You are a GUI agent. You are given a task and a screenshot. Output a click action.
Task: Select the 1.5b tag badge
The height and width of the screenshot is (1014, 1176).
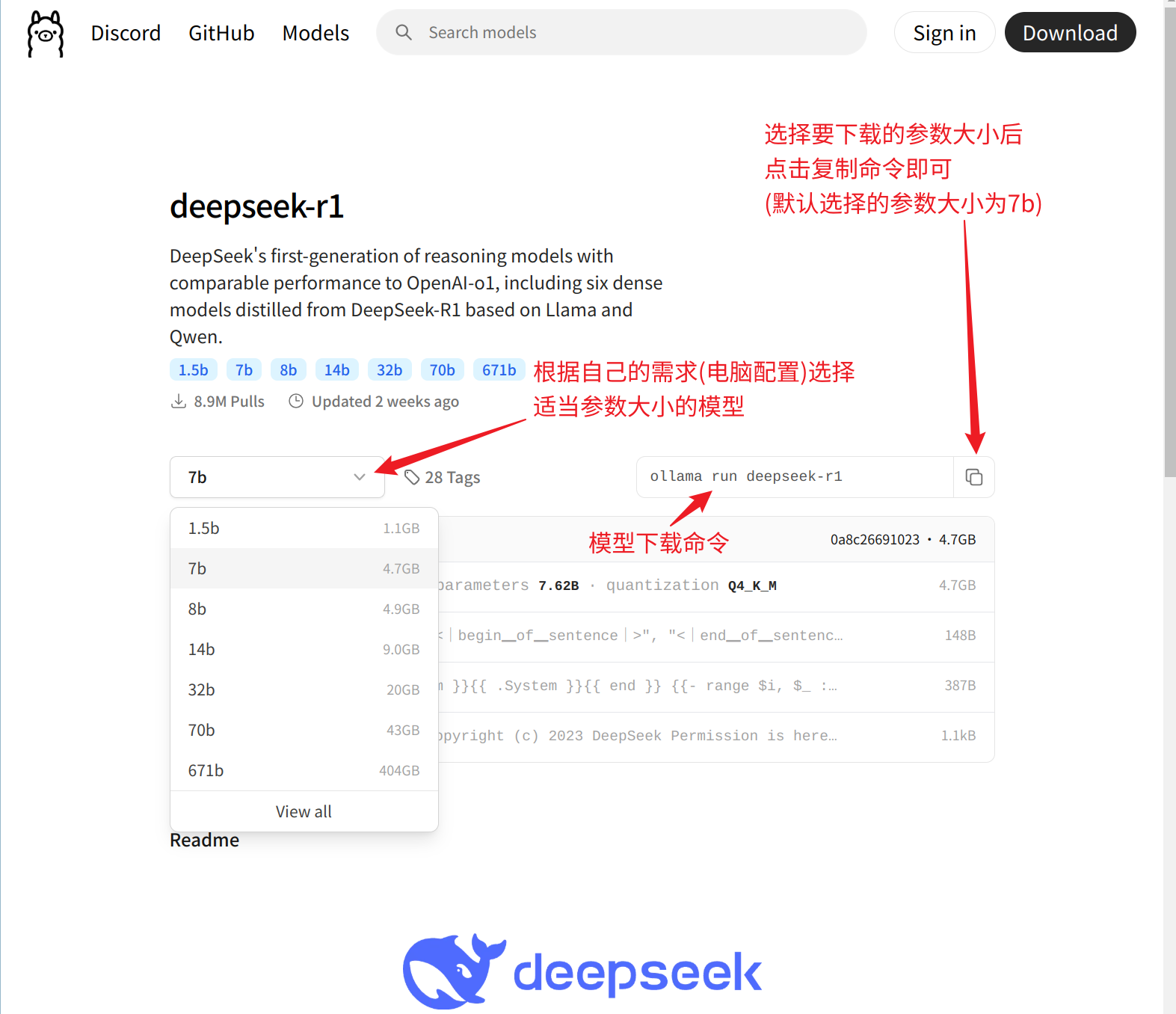[x=193, y=370]
